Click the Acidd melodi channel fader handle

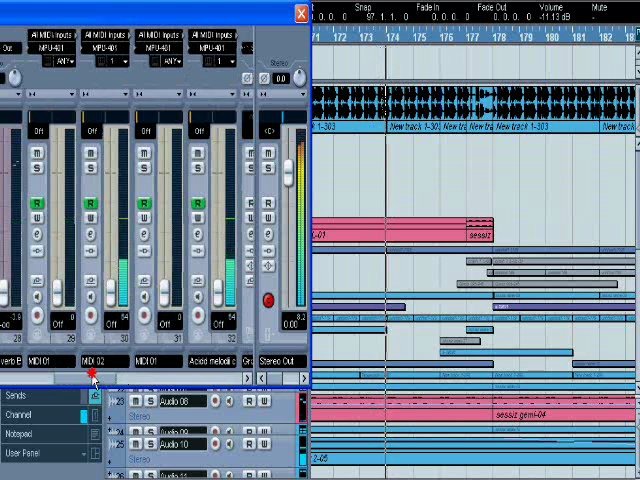tap(218, 293)
